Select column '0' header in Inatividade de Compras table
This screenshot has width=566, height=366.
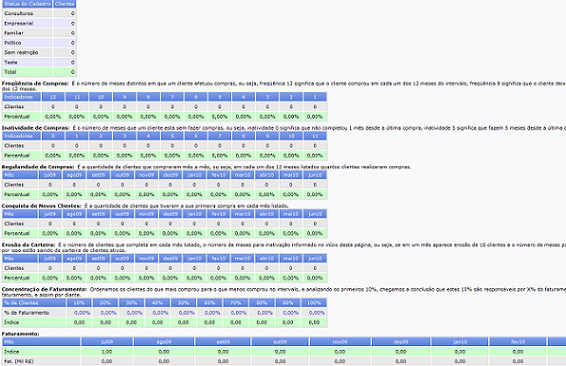point(53,136)
